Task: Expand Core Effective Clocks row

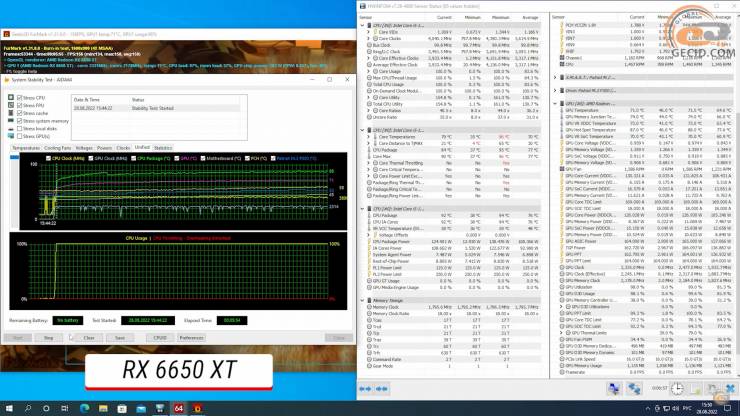Action: 369,58
